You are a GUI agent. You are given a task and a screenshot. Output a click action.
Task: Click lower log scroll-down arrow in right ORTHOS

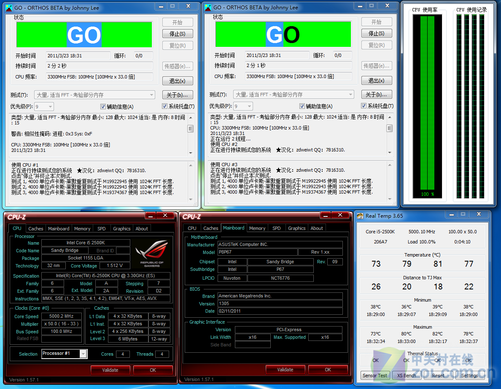(390, 199)
